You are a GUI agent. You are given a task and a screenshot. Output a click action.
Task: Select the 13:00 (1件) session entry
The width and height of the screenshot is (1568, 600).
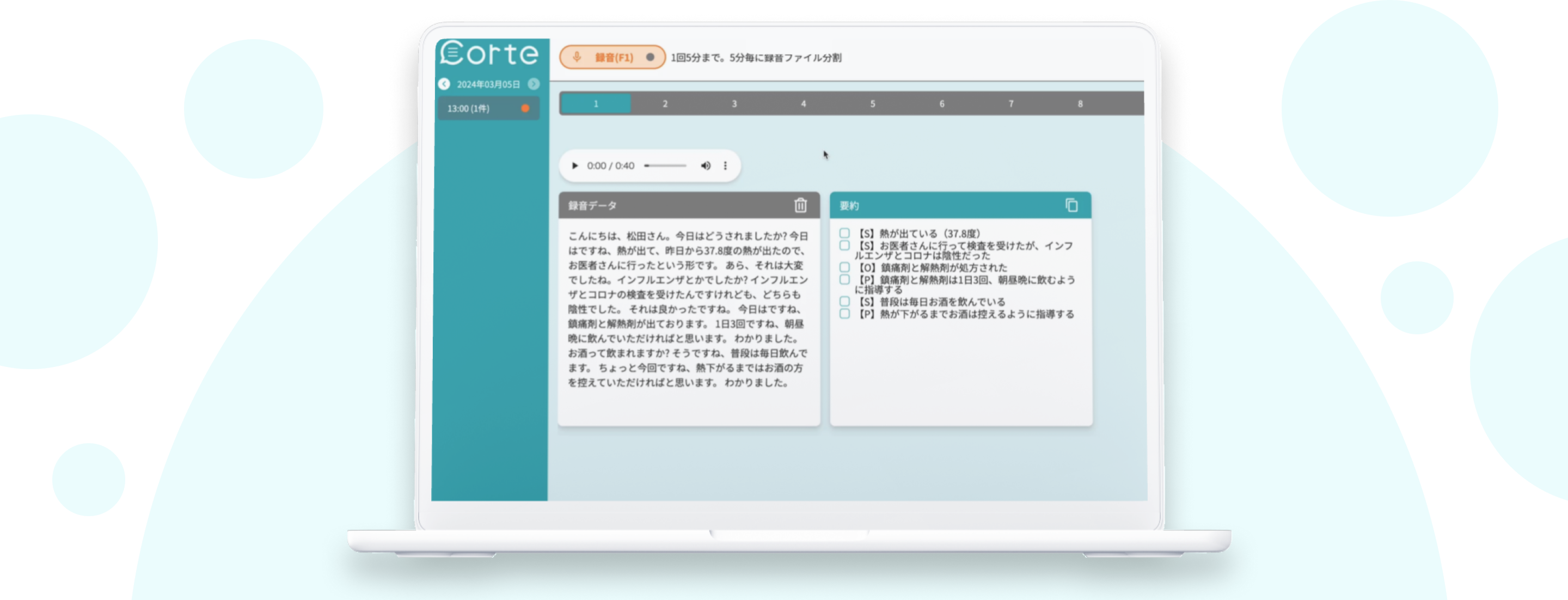point(488,108)
